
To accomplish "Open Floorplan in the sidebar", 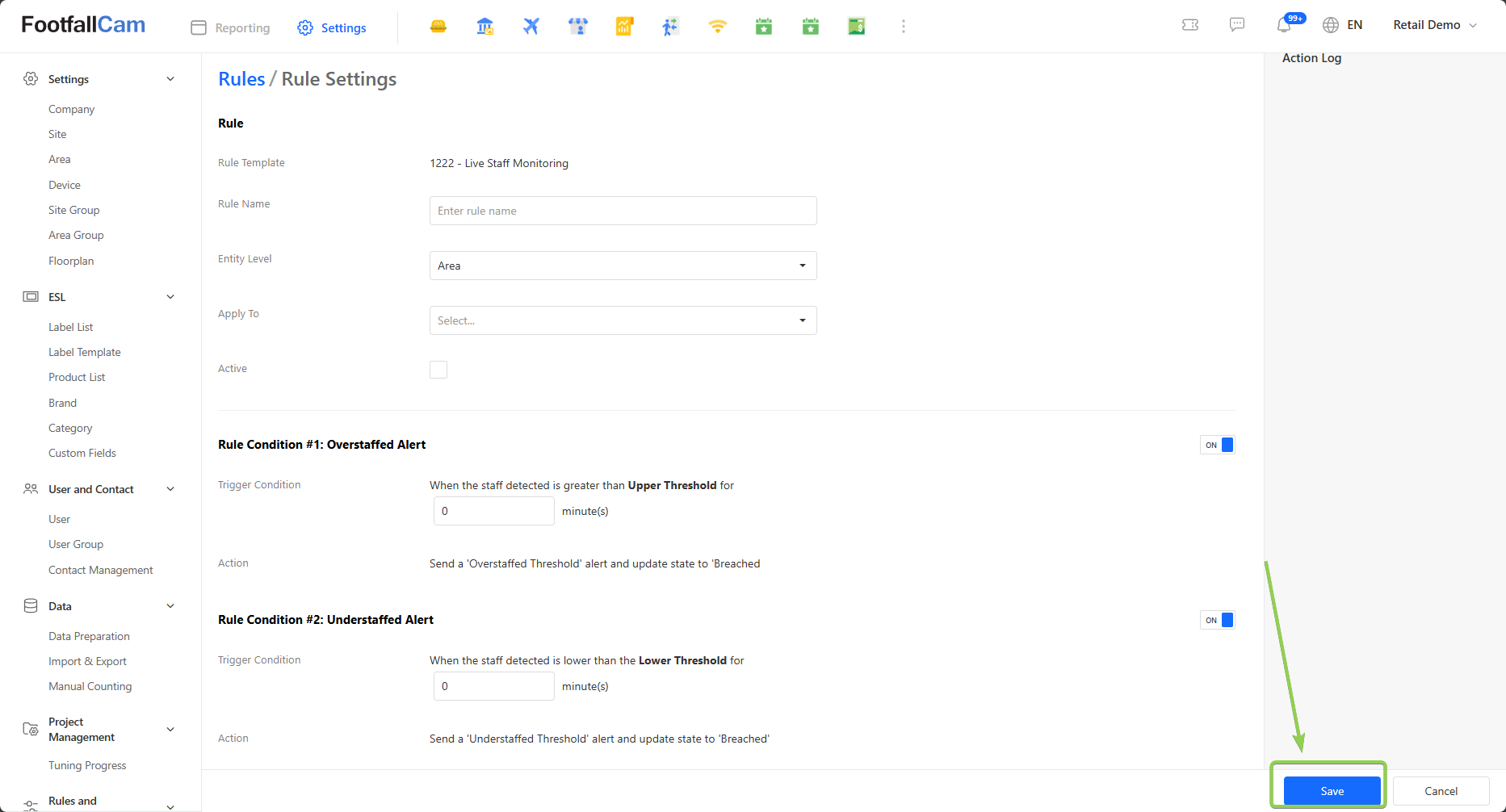I will pyautogui.click(x=71, y=261).
